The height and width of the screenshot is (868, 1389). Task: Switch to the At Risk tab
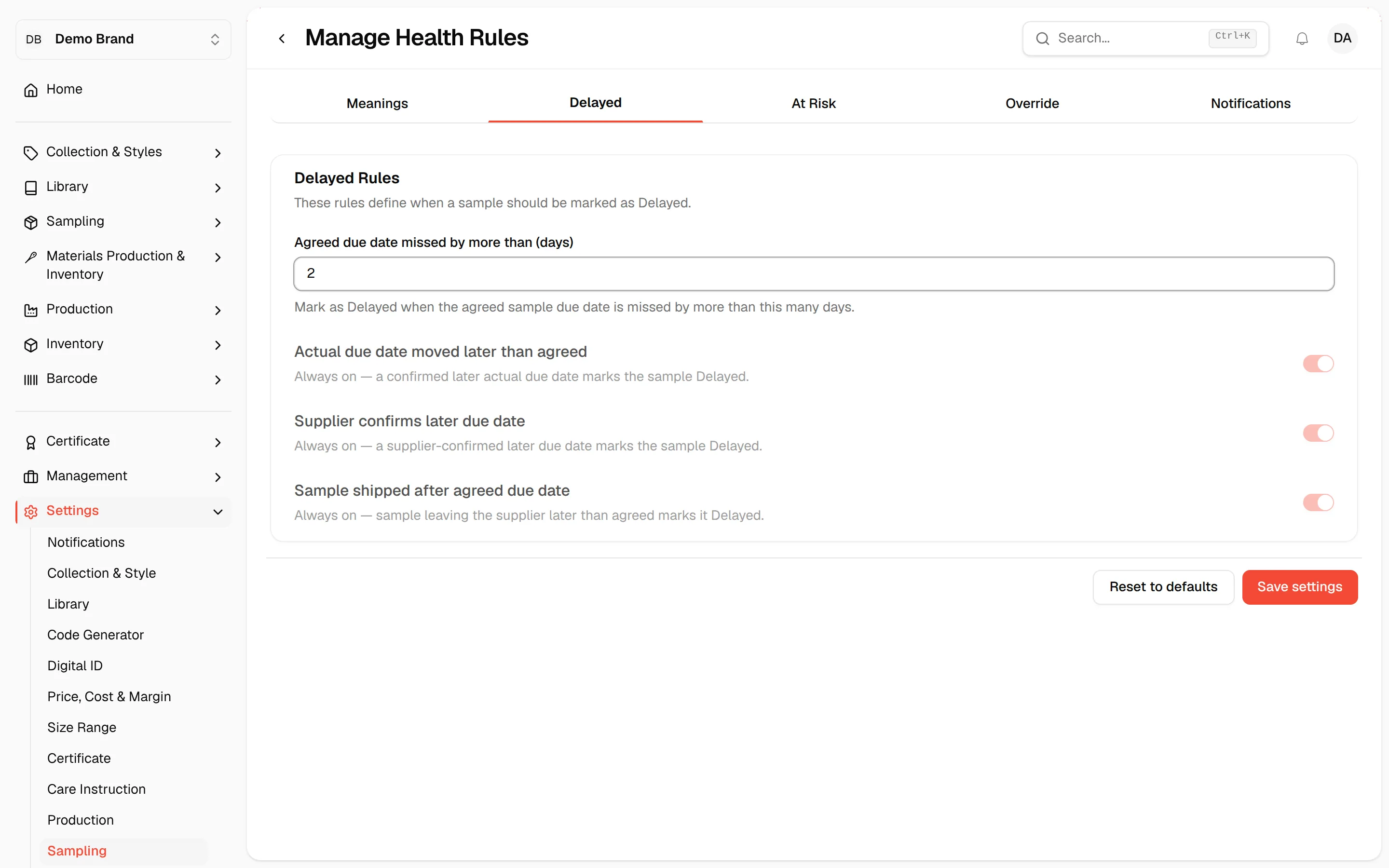coord(813,103)
